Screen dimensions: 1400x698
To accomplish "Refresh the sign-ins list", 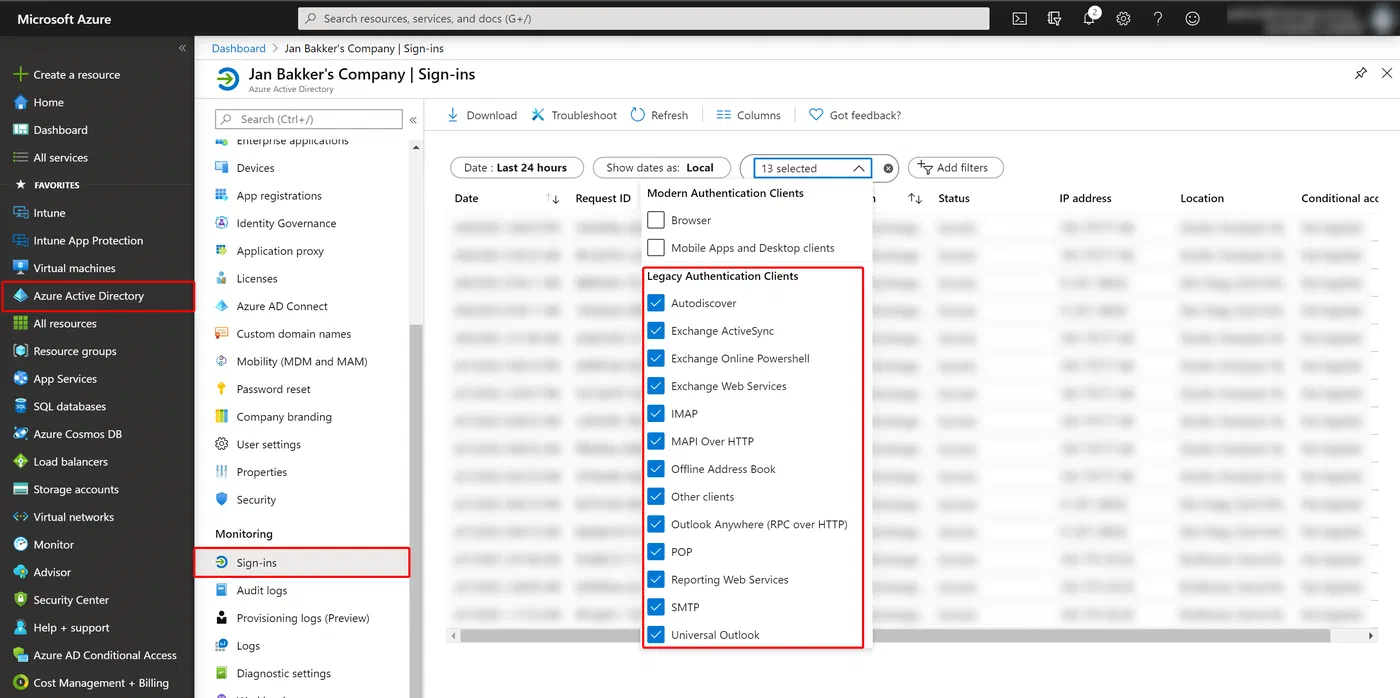I will [x=659, y=115].
